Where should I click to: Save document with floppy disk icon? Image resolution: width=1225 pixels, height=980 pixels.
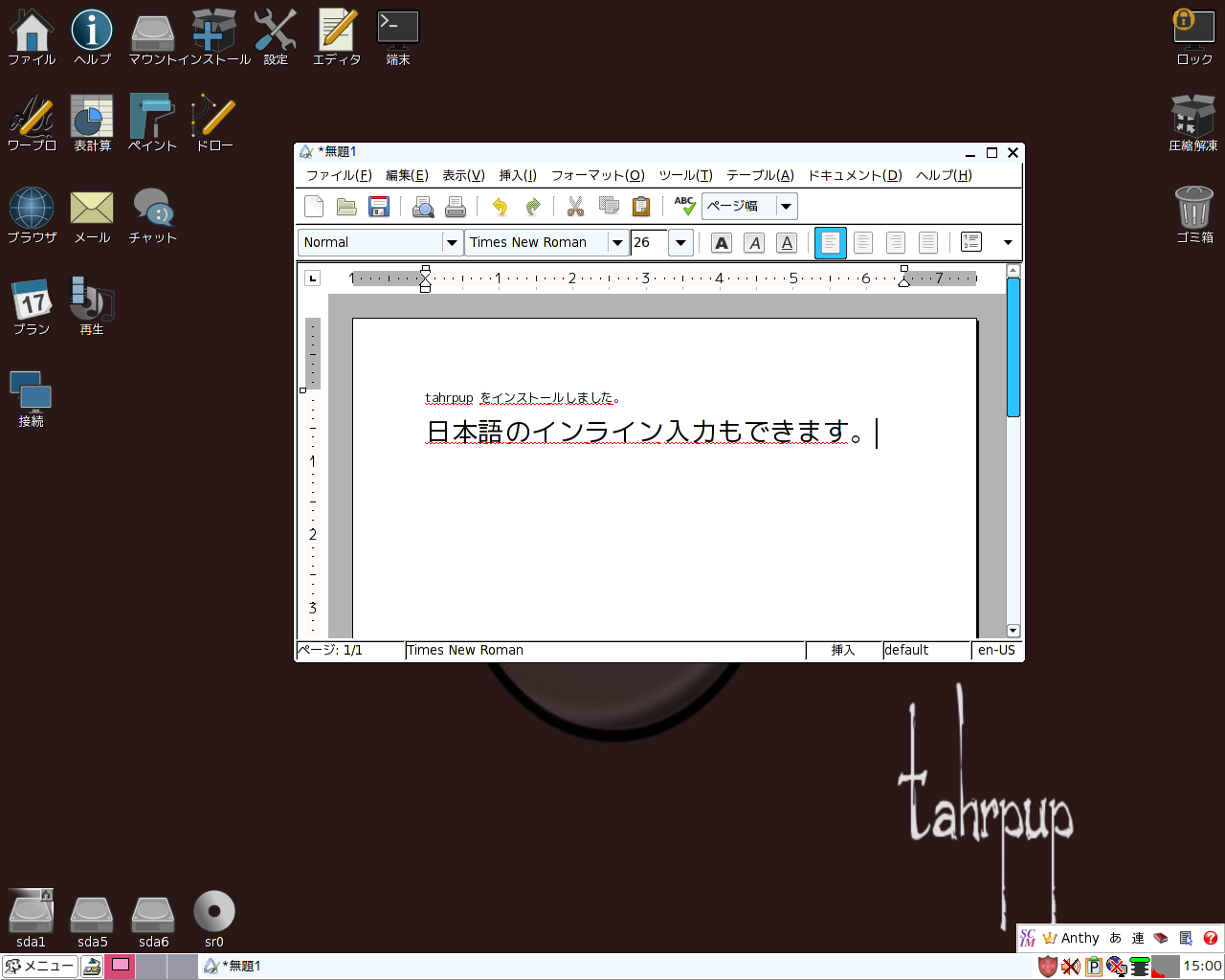(379, 207)
